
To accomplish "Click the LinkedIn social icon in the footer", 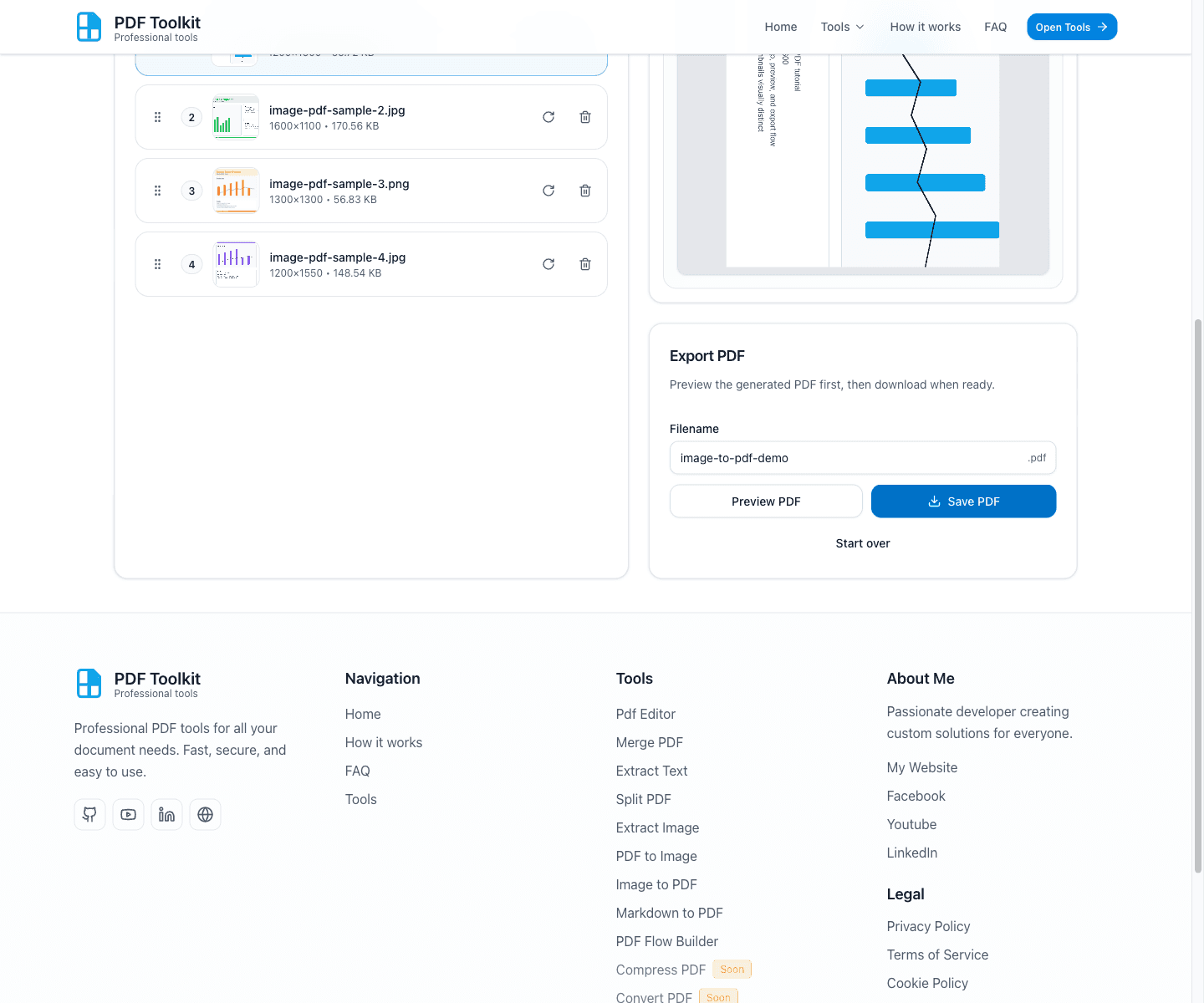I will (166, 814).
